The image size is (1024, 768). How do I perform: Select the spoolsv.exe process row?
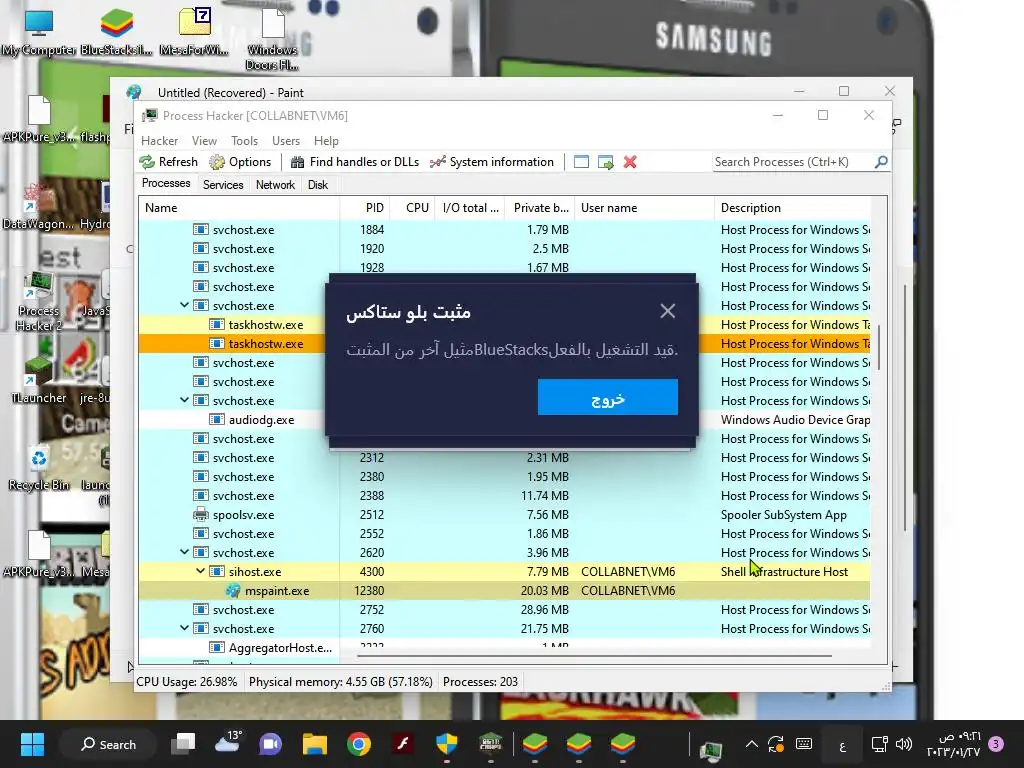[x=504, y=515]
